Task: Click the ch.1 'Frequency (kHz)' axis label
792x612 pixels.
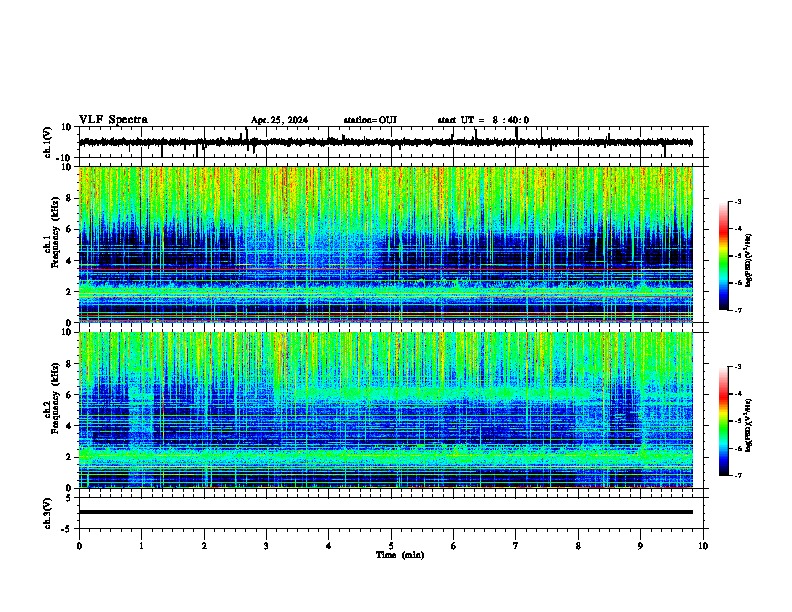Action: pyautogui.click(x=54, y=233)
